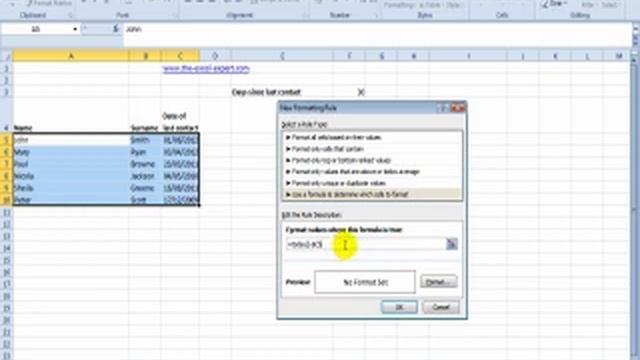Click the cell with value 30
640x360 pixels.
point(349,92)
